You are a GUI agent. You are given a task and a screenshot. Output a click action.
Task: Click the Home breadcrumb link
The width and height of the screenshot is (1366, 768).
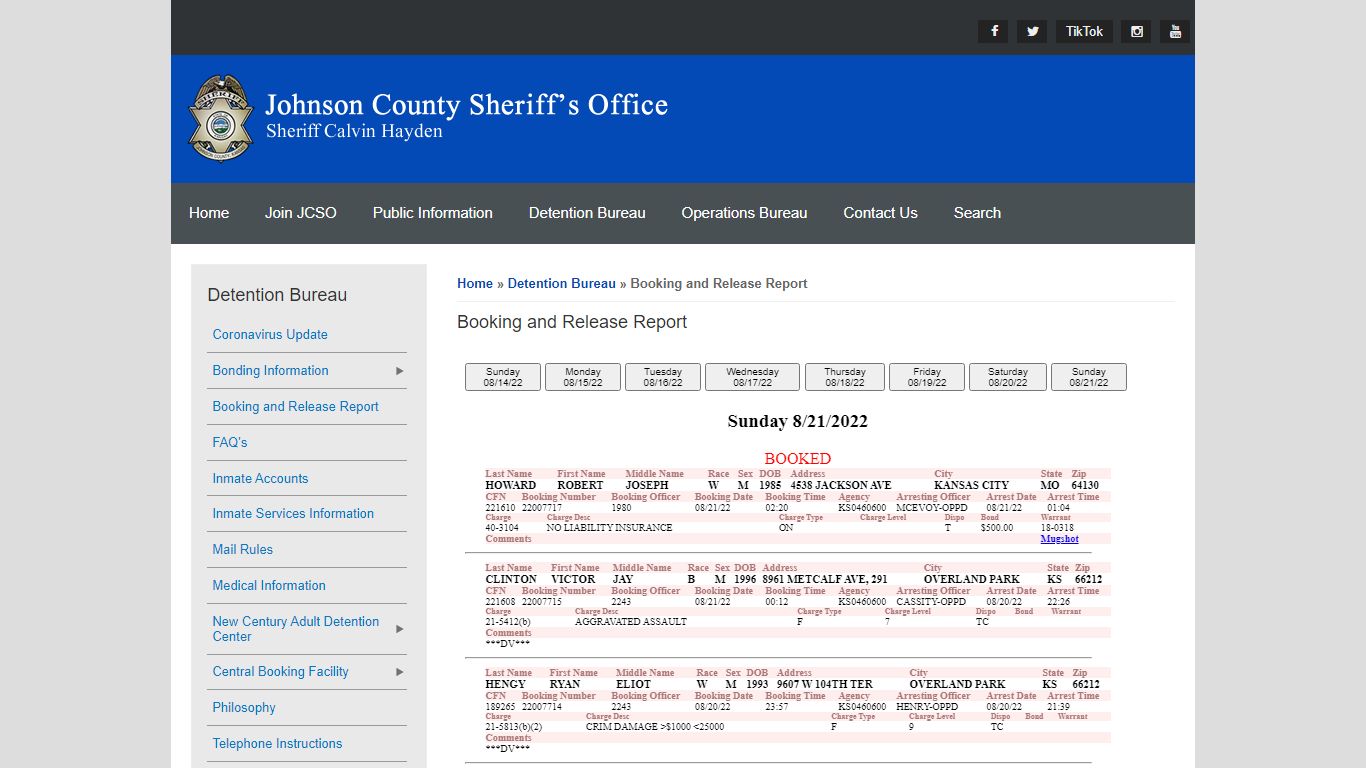click(475, 284)
